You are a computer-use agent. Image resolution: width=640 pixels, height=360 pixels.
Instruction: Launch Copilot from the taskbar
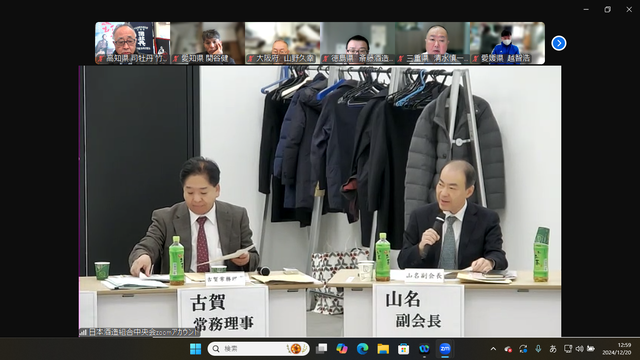coord(342,349)
